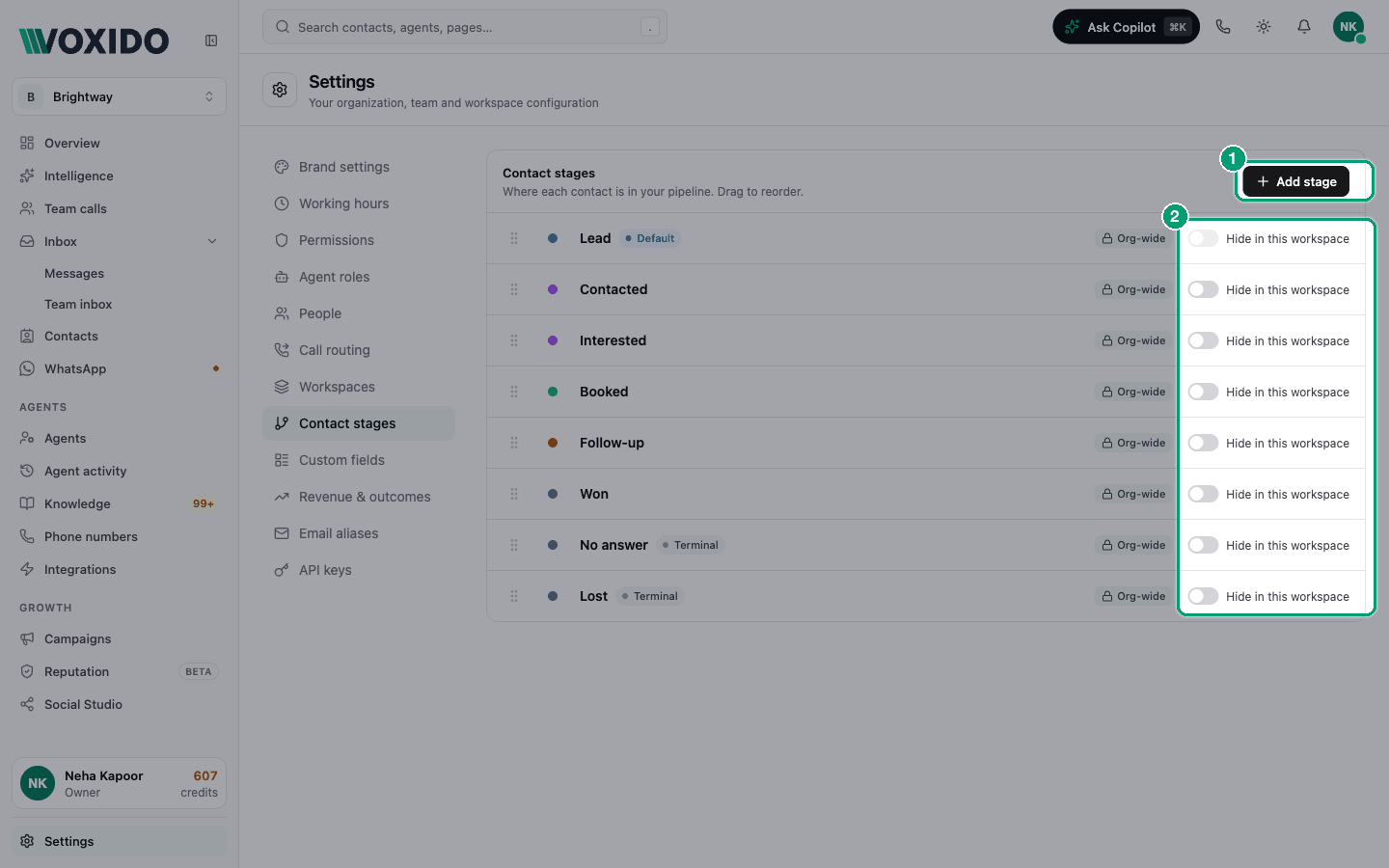Open API keys settings
The height and width of the screenshot is (868, 1389).
click(x=359, y=570)
